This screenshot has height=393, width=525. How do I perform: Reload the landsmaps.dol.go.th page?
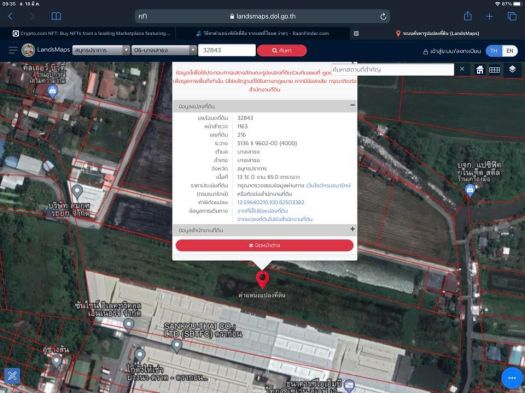[x=383, y=16]
